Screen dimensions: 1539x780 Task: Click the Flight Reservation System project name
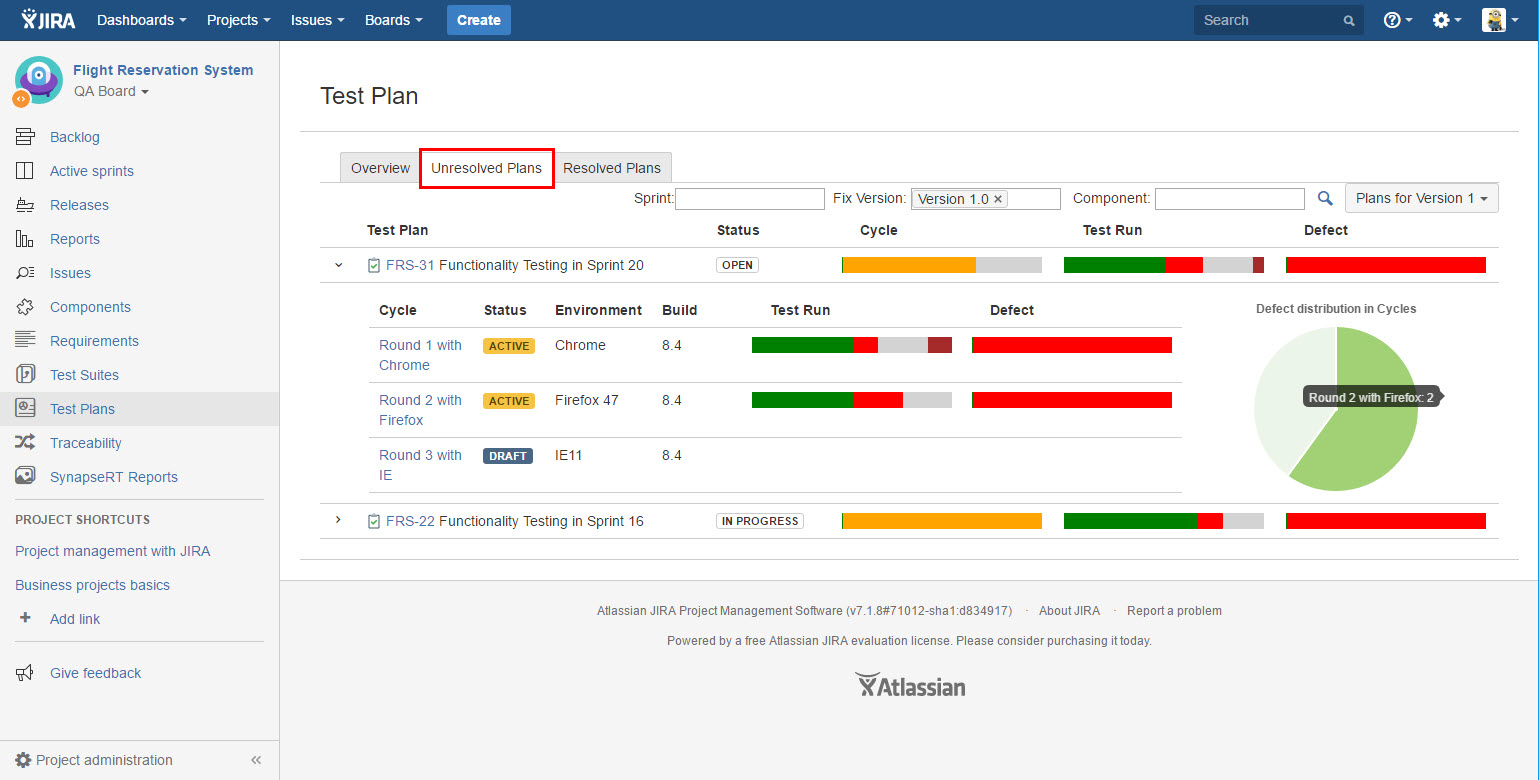pyautogui.click(x=163, y=70)
